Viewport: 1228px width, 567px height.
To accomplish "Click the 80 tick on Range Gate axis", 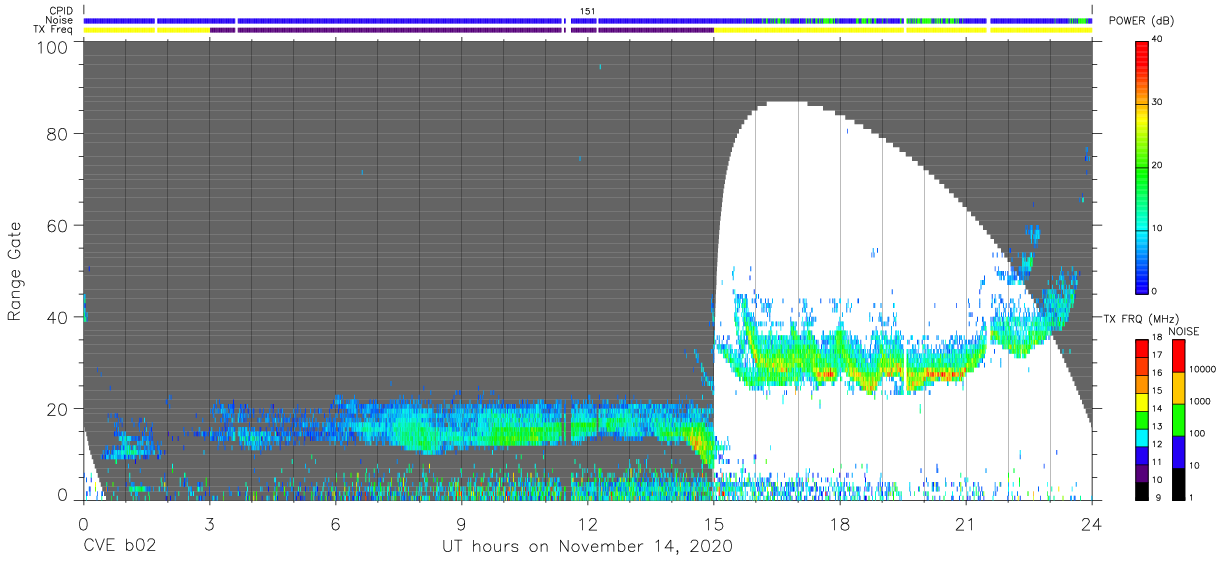I will tap(56, 133).
